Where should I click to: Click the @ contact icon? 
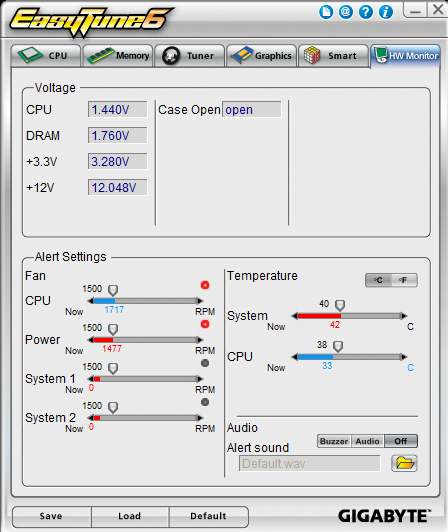pos(346,12)
